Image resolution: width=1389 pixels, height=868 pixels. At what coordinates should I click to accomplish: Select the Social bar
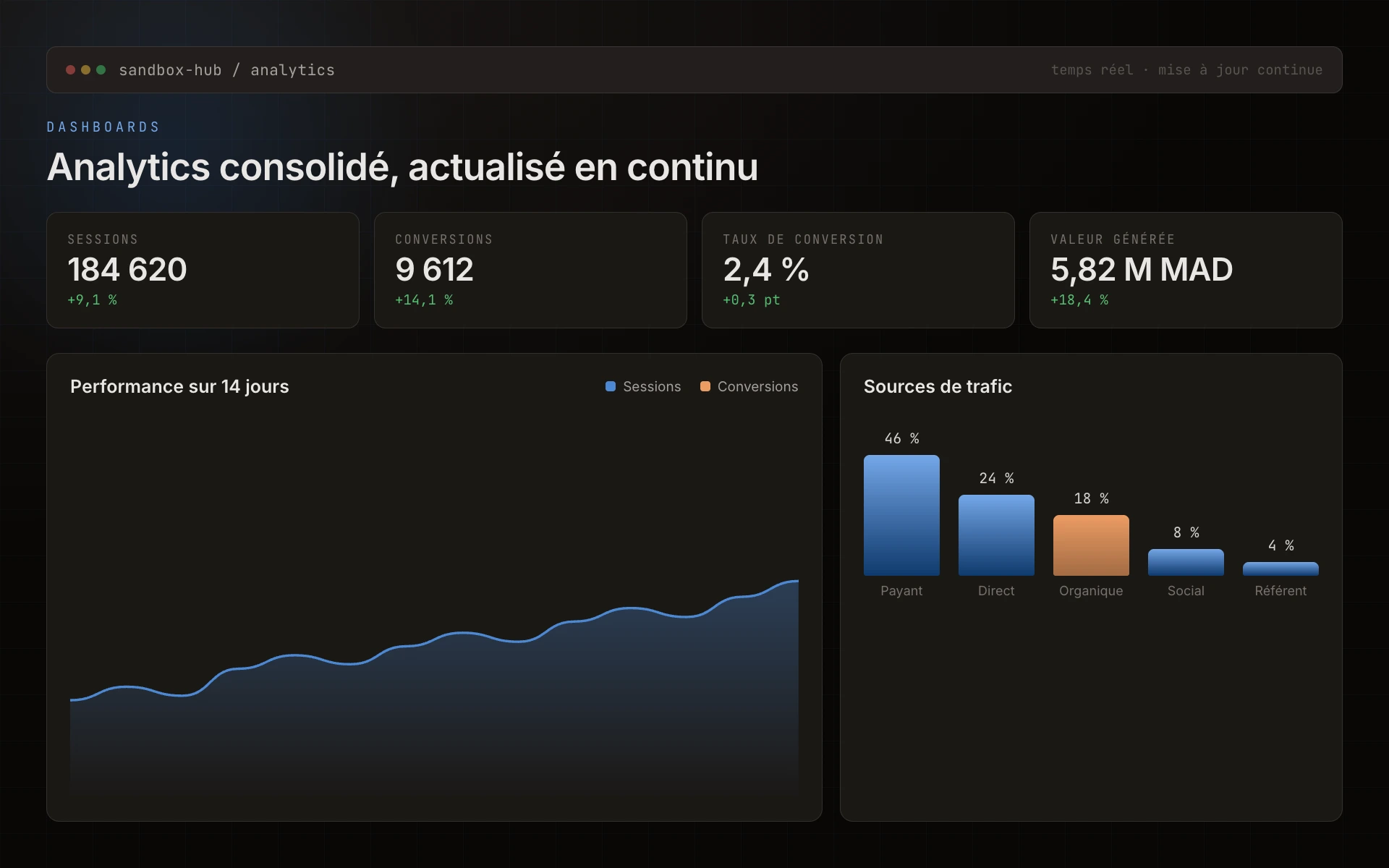click(1186, 562)
